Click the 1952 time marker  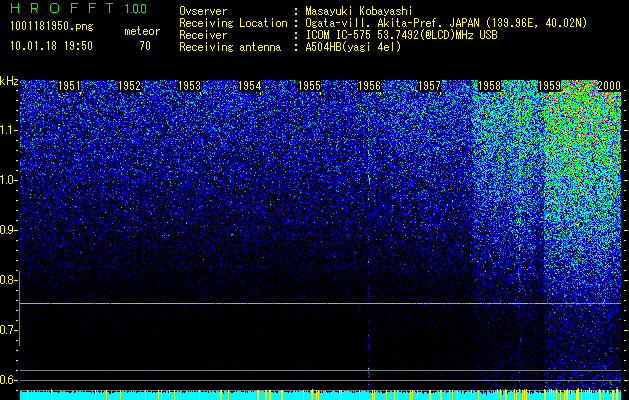click(x=130, y=86)
